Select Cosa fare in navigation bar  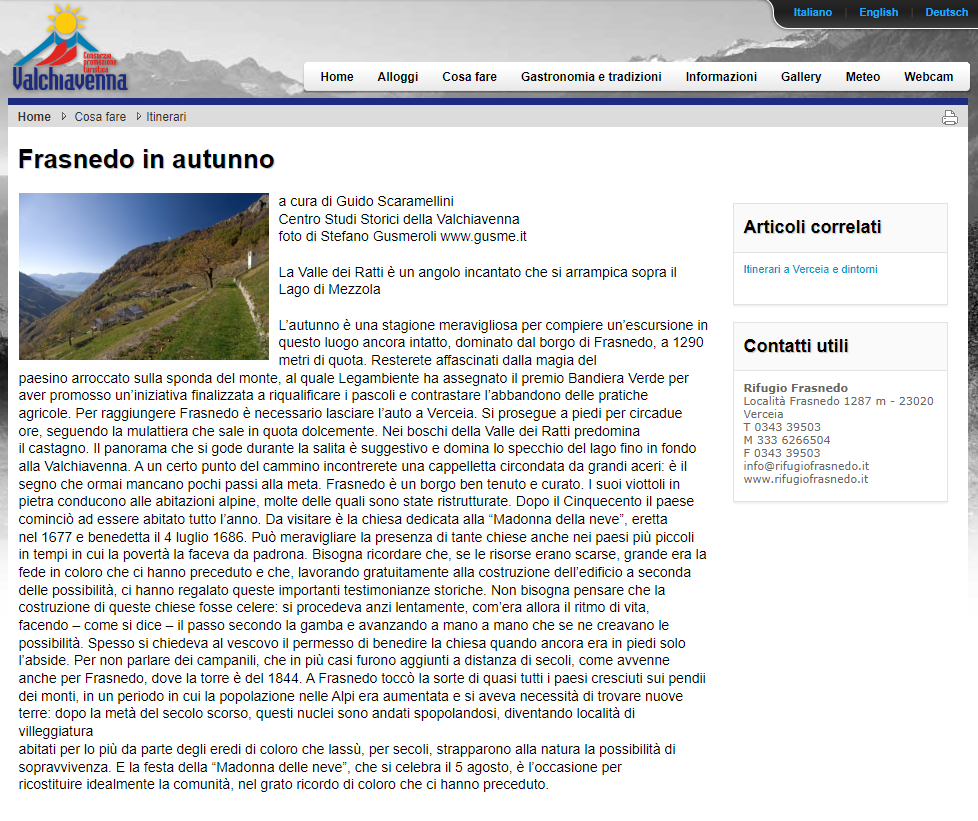pos(469,77)
